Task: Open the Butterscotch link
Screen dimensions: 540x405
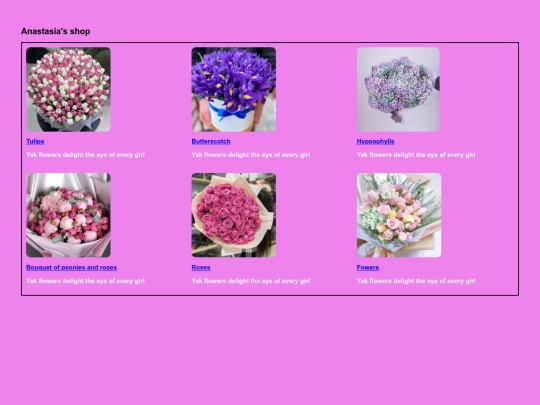Action: point(211,141)
